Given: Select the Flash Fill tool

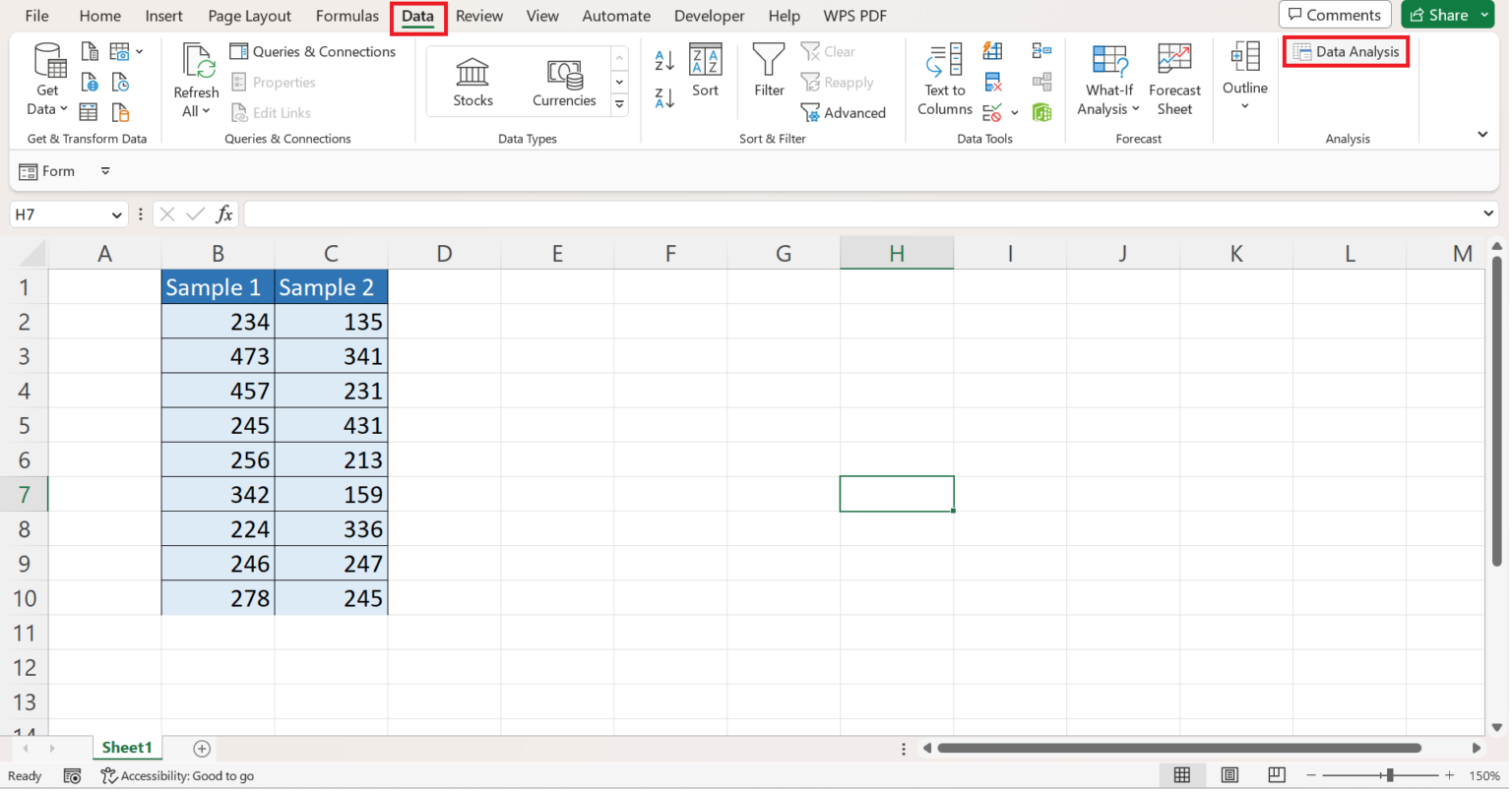Looking at the screenshot, I should point(992,49).
